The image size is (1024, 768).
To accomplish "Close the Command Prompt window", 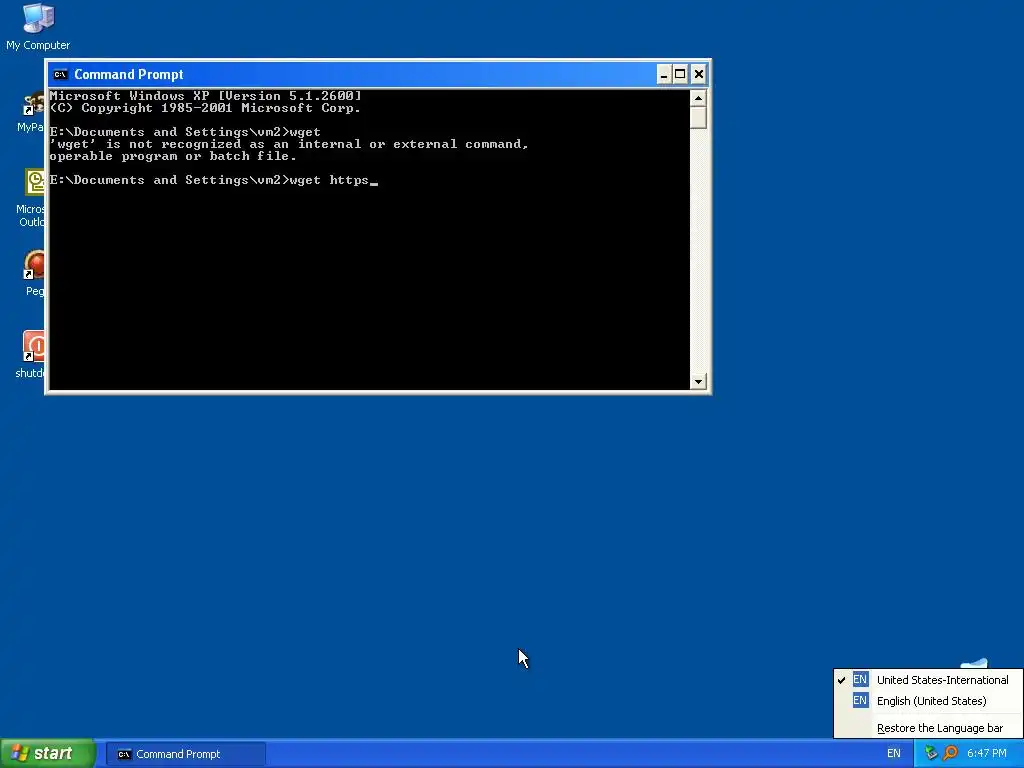I will [x=698, y=74].
